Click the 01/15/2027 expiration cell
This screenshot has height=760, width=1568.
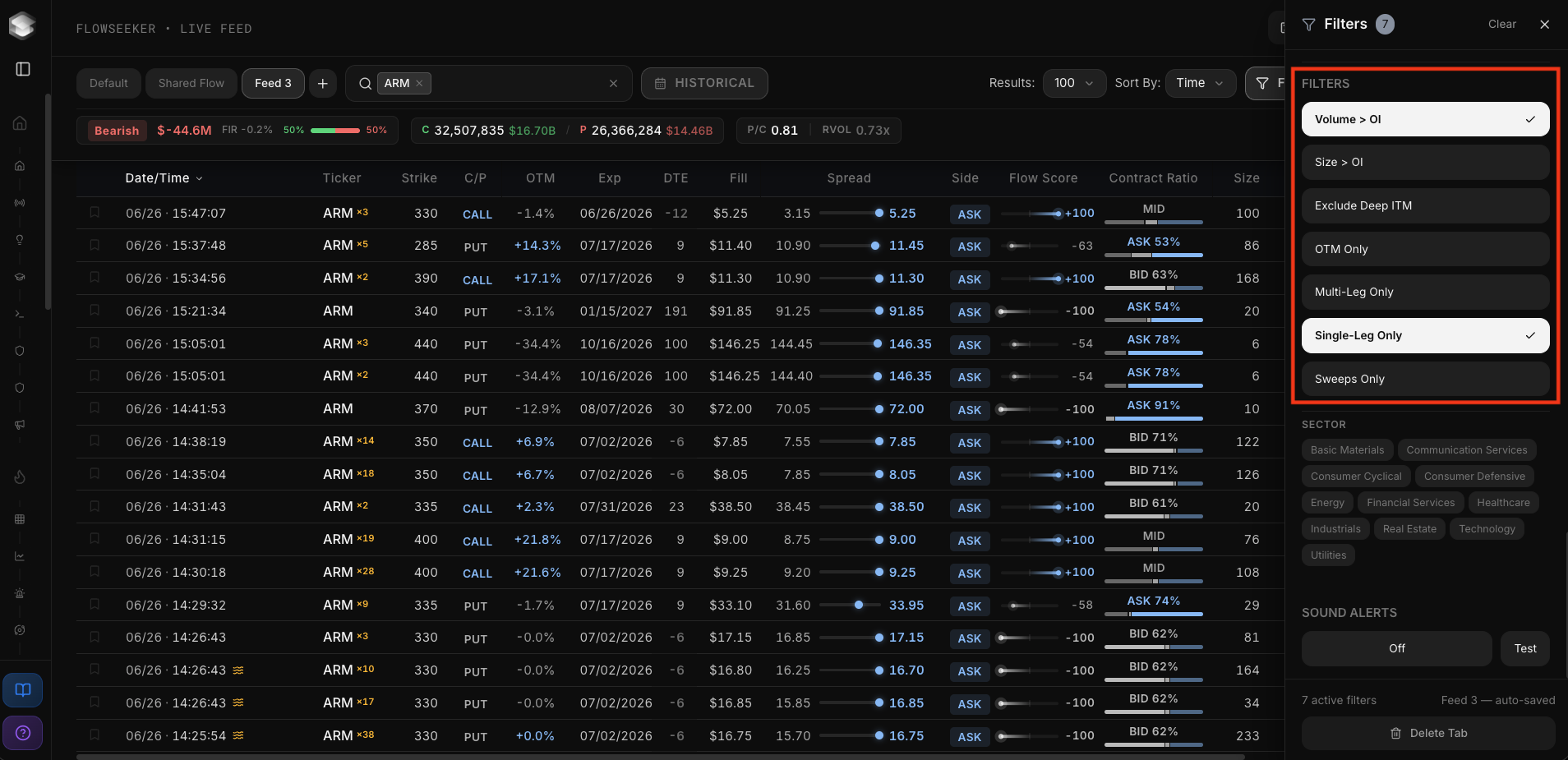616,311
